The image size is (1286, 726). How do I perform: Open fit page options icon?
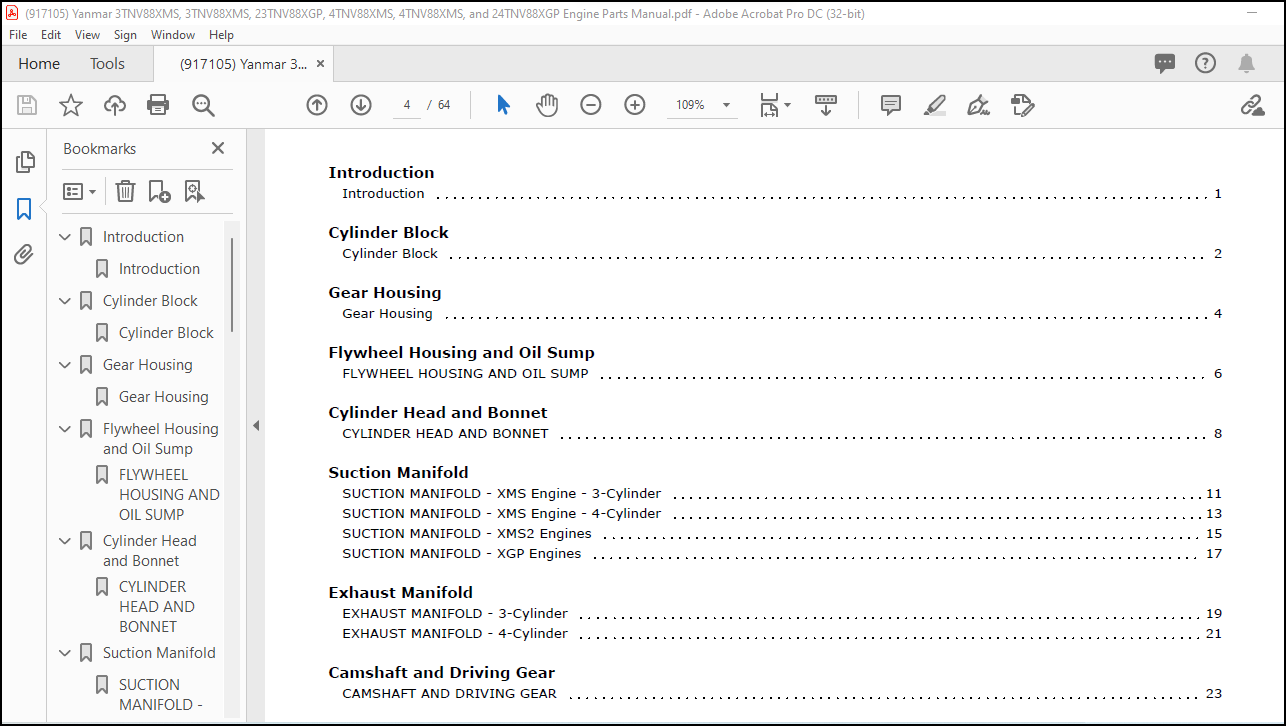pyautogui.click(x=775, y=105)
